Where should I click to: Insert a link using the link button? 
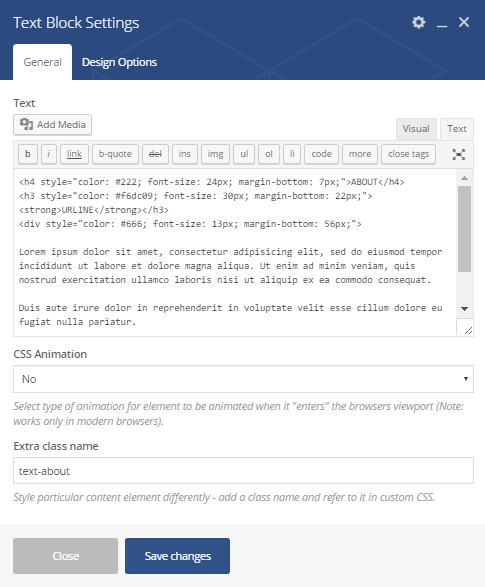[x=74, y=154]
